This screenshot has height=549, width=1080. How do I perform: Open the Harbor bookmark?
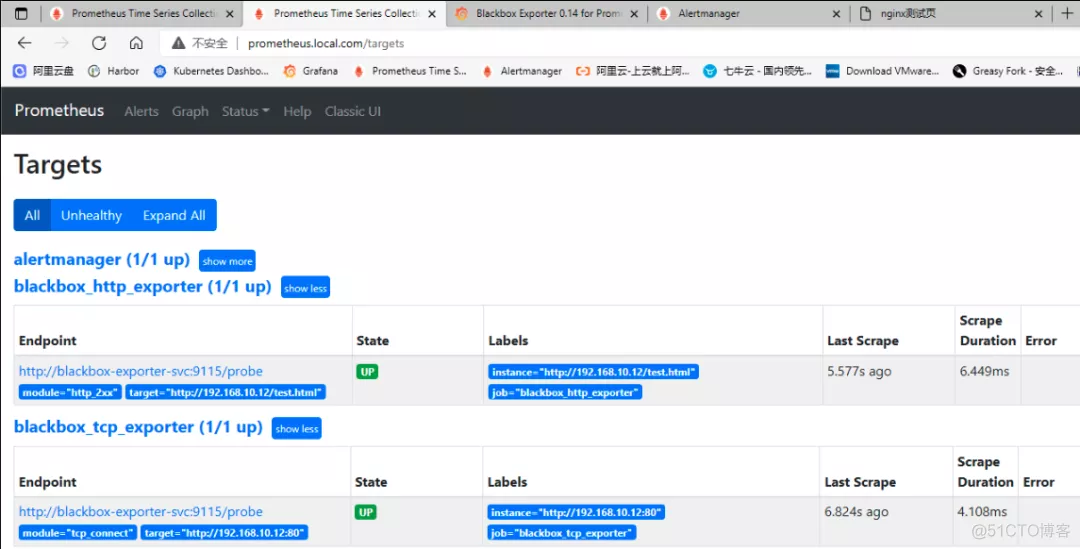coord(114,71)
